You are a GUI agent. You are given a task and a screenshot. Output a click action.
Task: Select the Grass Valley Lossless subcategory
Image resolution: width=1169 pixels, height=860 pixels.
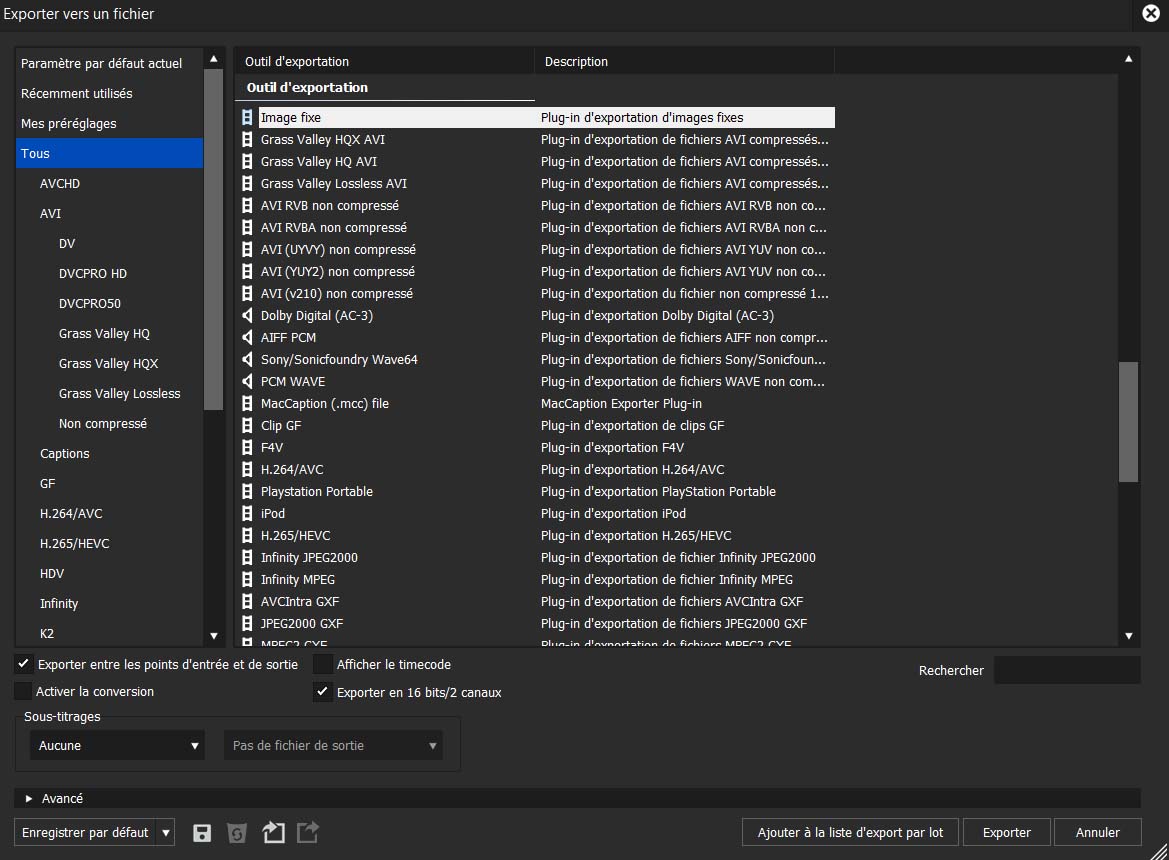point(110,393)
